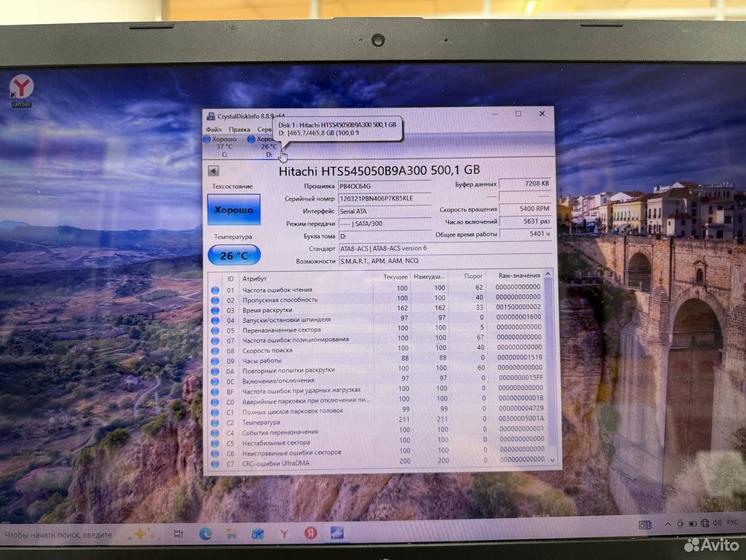Go to previous disk with arrow button

(x=213, y=171)
